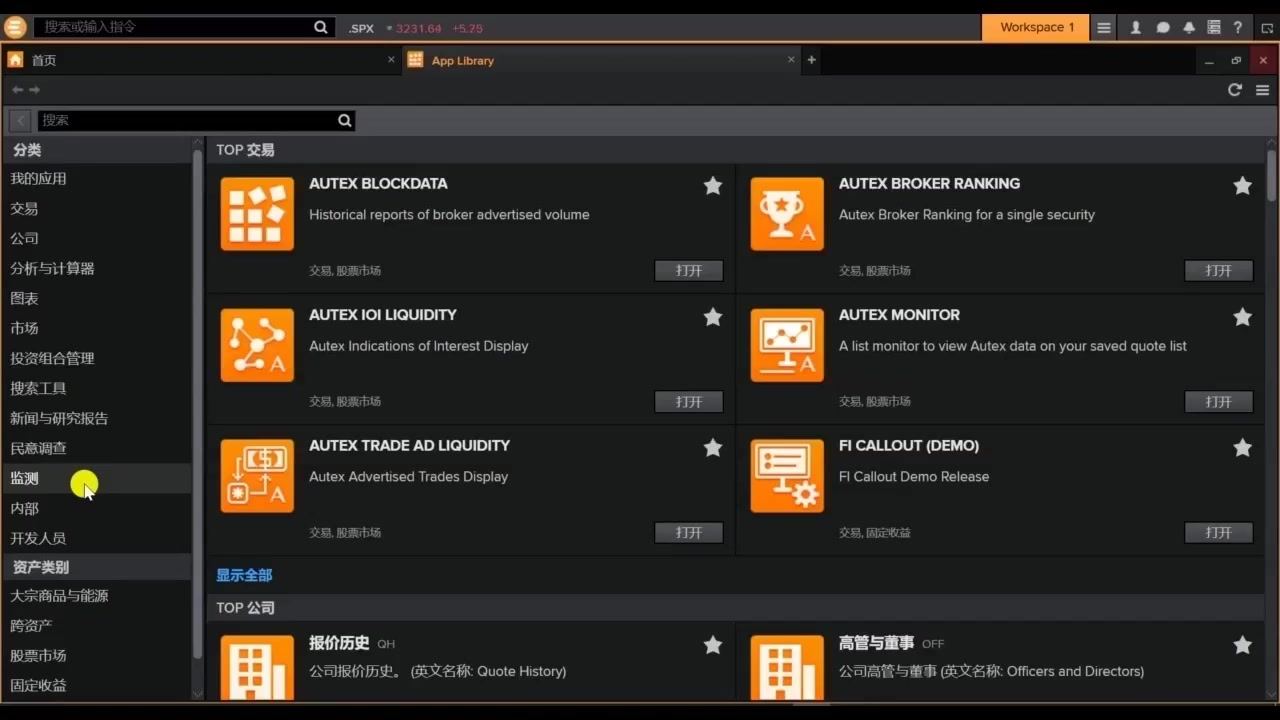Favorite AUTEX BLOCKDATA with its star
Screen dimensions: 1280x720
[x=712, y=185]
